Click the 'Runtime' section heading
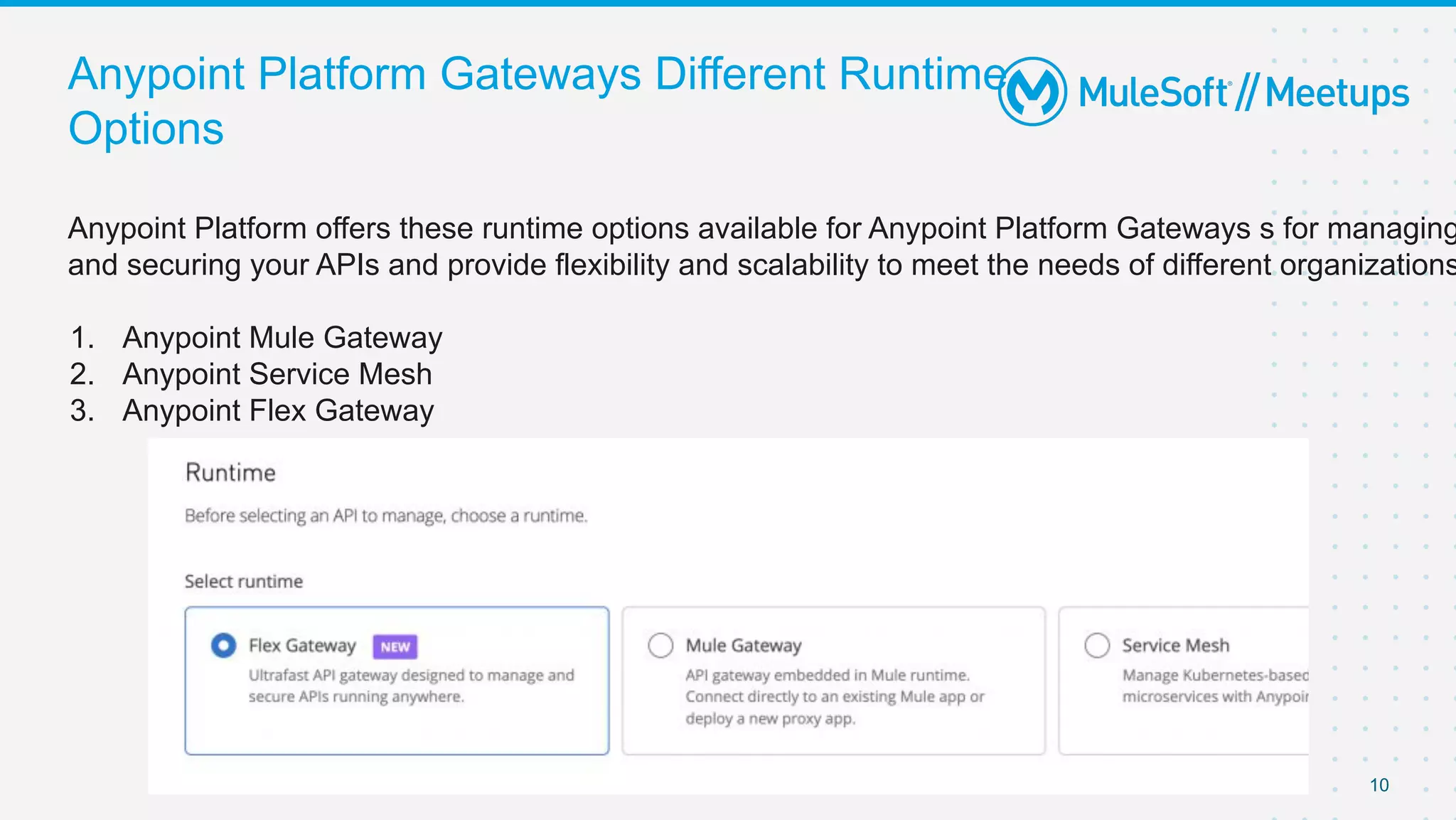 [230, 472]
